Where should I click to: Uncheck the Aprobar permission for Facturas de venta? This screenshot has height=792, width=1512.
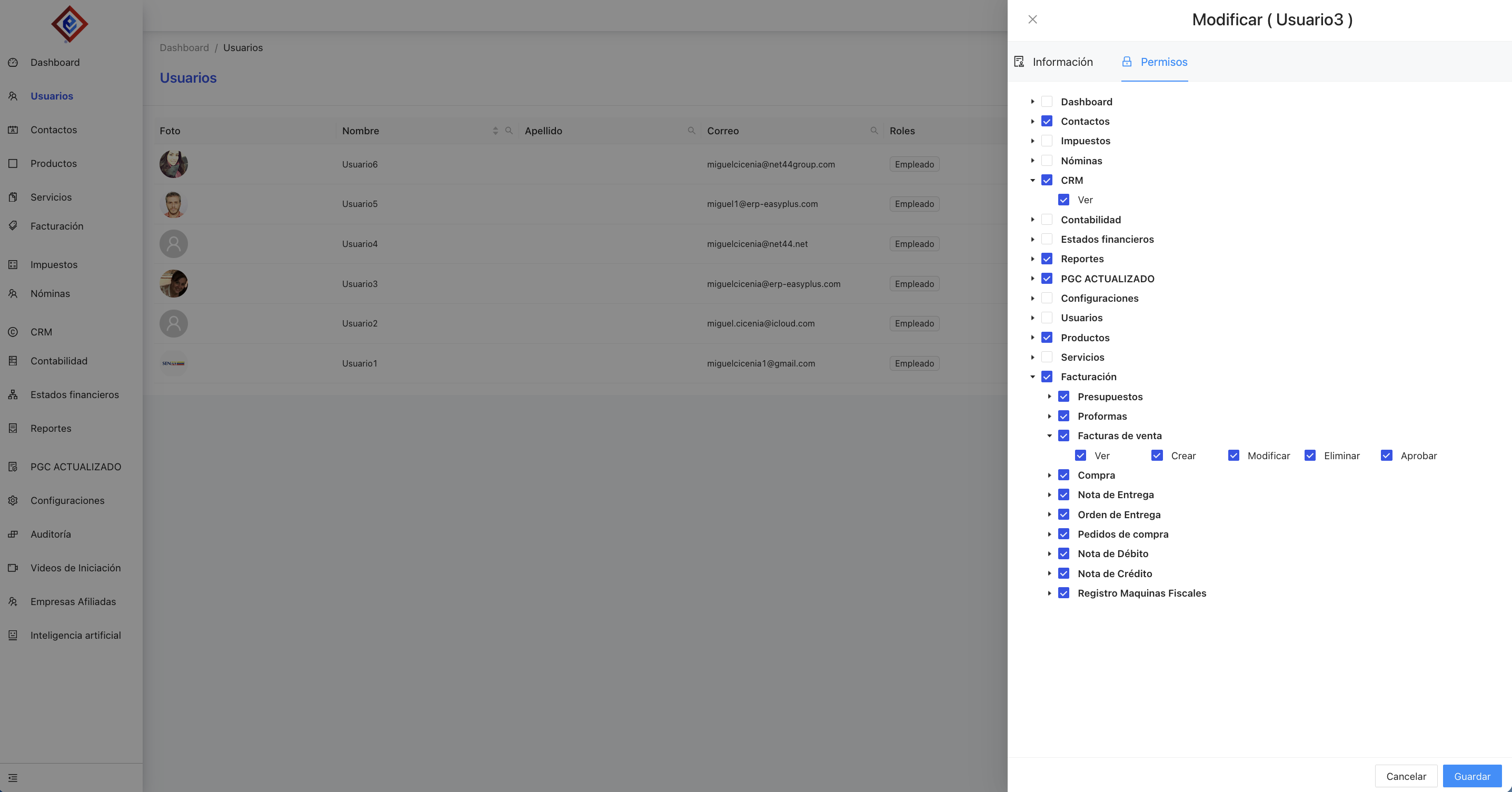pyautogui.click(x=1386, y=456)
